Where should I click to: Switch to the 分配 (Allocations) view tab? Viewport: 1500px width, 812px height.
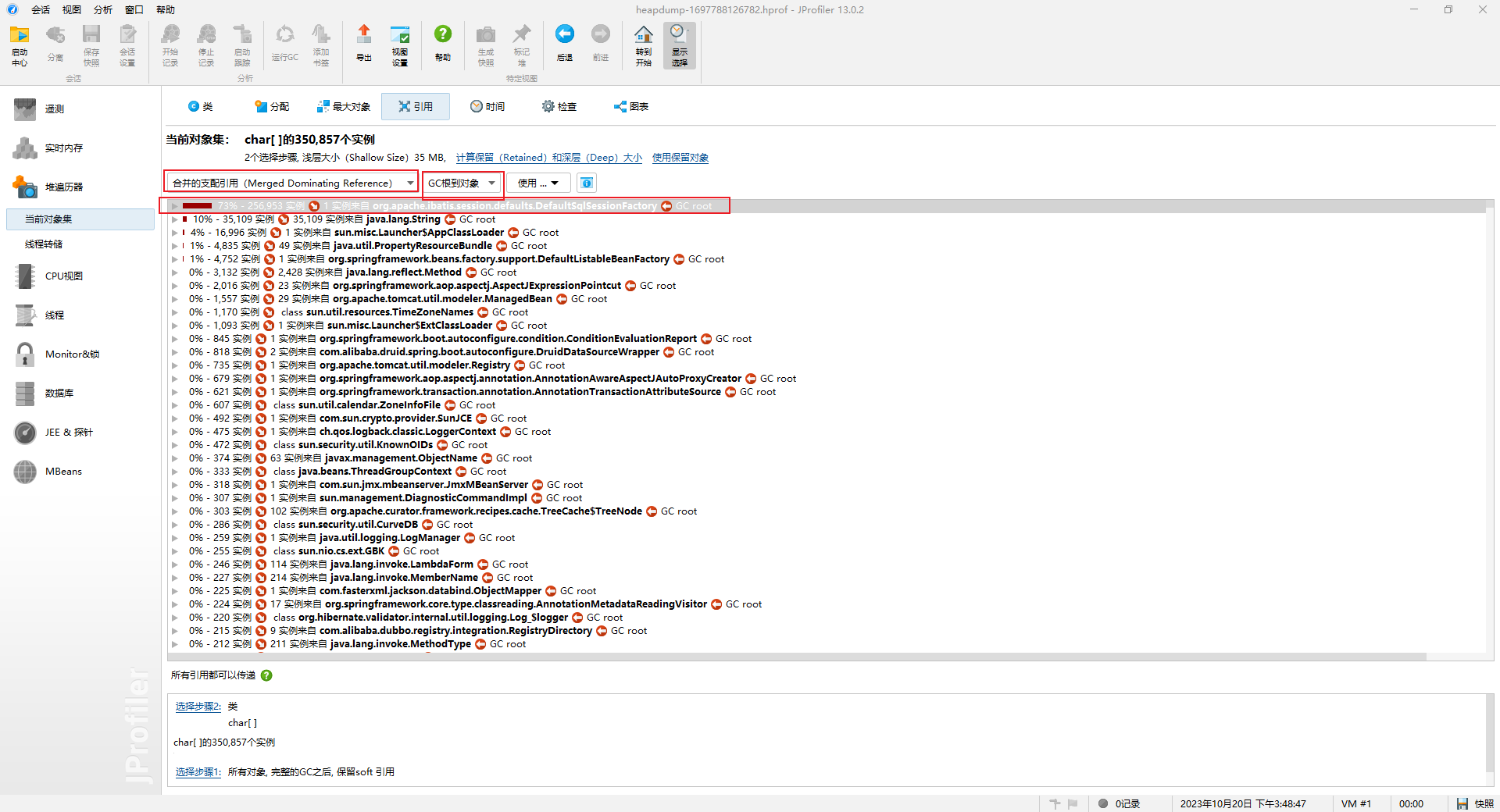[272, 106]
